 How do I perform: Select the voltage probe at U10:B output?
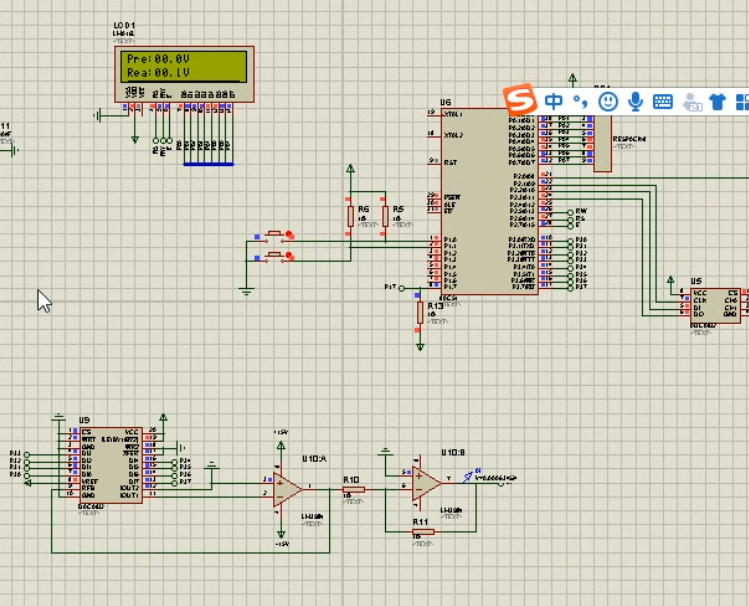pyautogui.click(x=470, y=476)
